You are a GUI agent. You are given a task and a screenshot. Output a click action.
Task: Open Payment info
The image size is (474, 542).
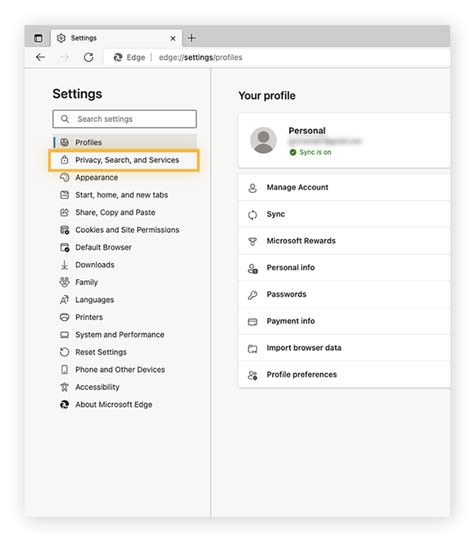(344, 321)
